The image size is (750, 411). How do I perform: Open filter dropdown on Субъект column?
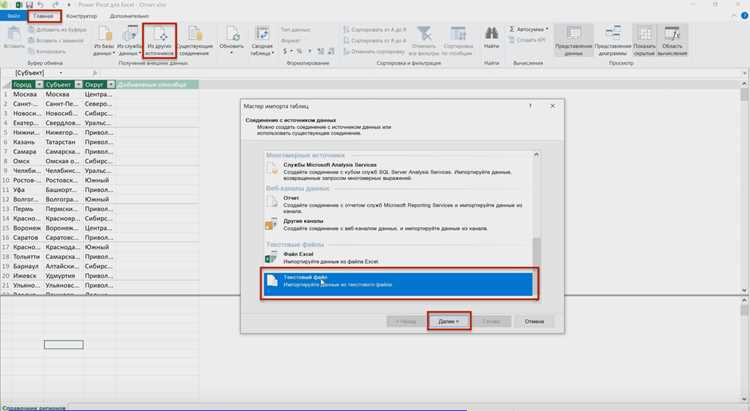tap(78, 85)
